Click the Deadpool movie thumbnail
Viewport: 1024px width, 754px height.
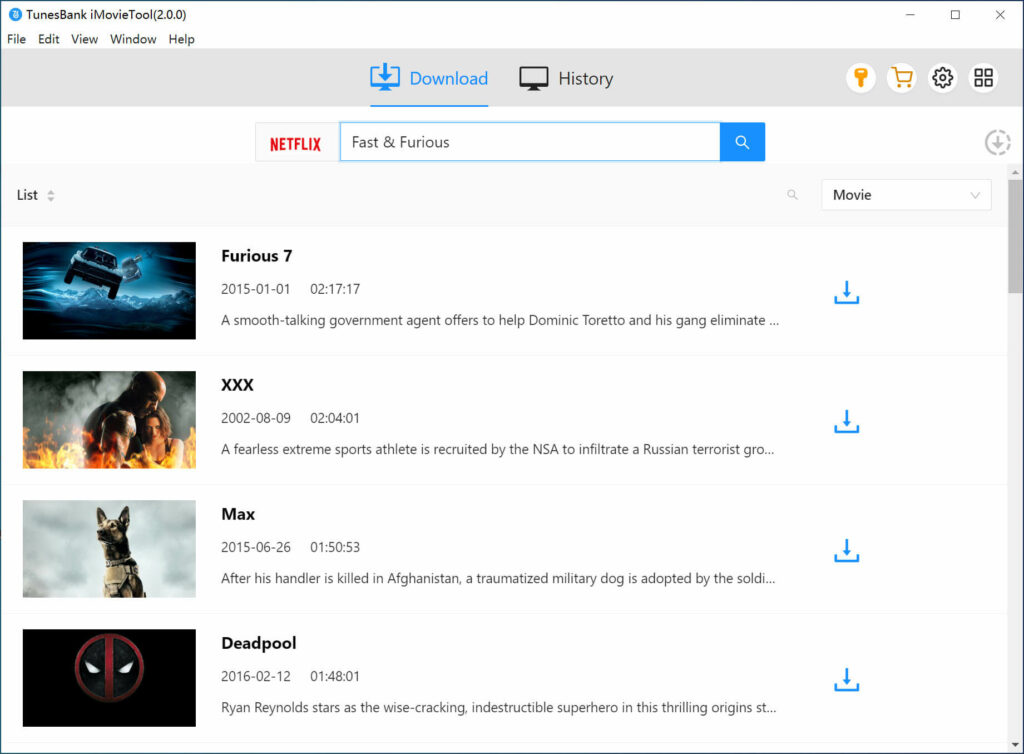coord(109,678)
